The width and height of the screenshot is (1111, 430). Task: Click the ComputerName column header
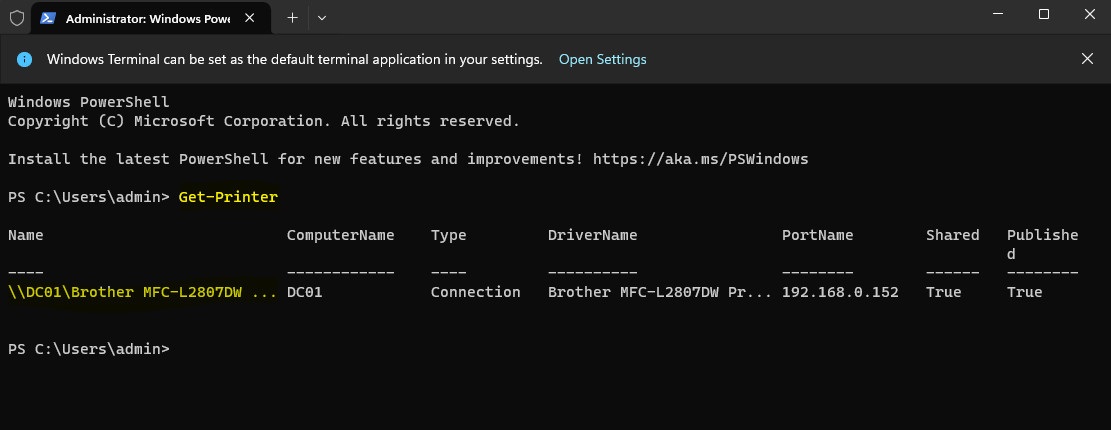340,235
